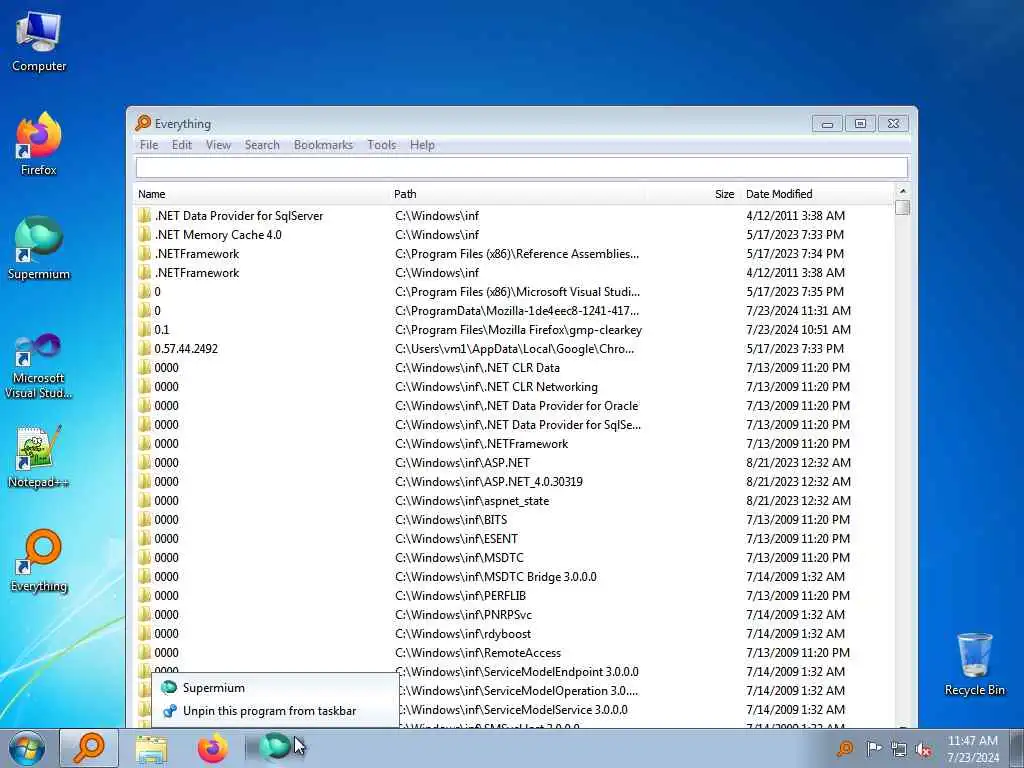
Task: Click the folder icon of 0.57.44.2492
Action: (x=144, y=348)
